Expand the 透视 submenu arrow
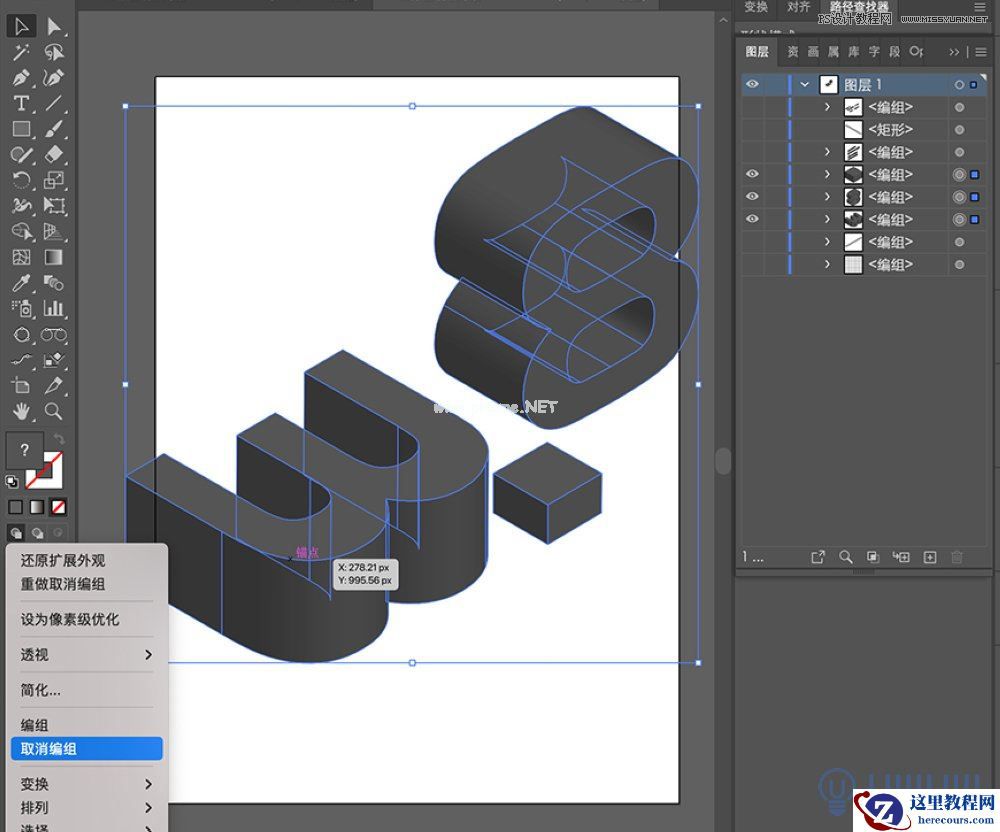1000x832 pixels. 148,655
